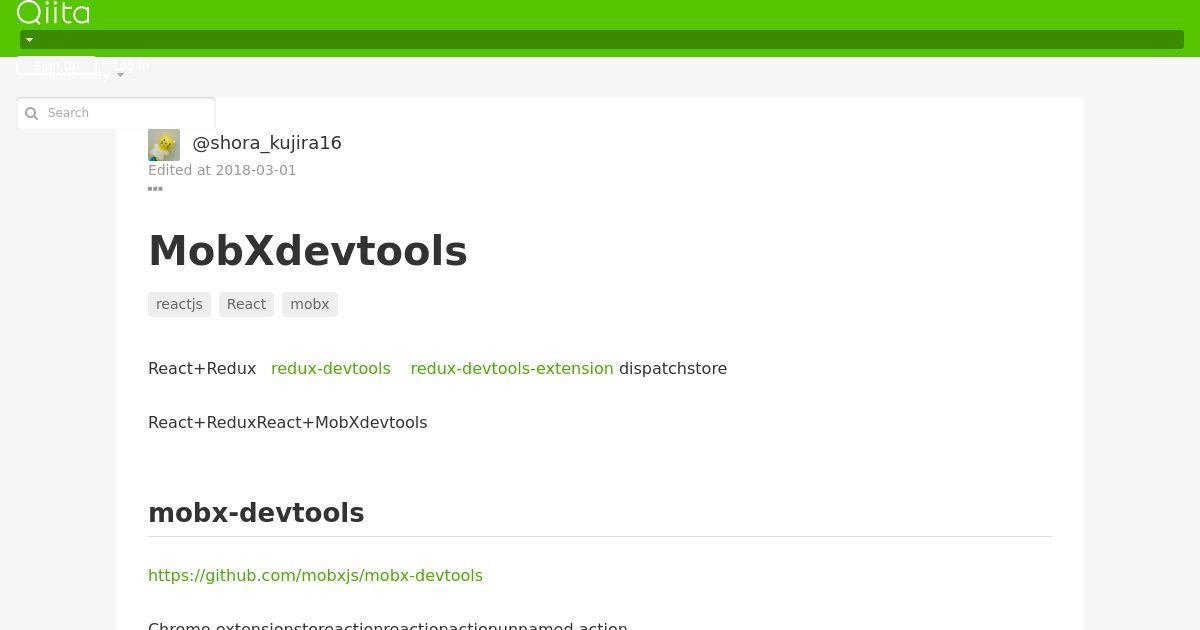Image resolution: width=1200 pixels, height=630 pixels.
Task: Select the reactjs tag
Action: [x=179, y=304]
